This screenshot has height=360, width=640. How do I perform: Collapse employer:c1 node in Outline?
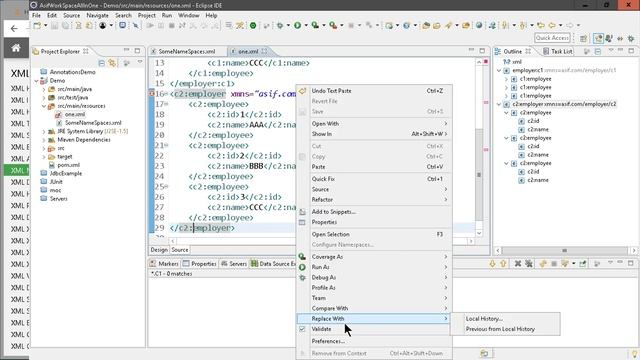pyautogui.click(x=499, y=71)
